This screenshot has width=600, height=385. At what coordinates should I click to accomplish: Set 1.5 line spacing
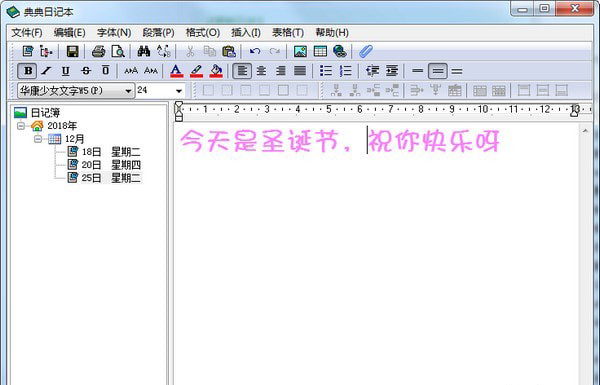tap(438, 71)
